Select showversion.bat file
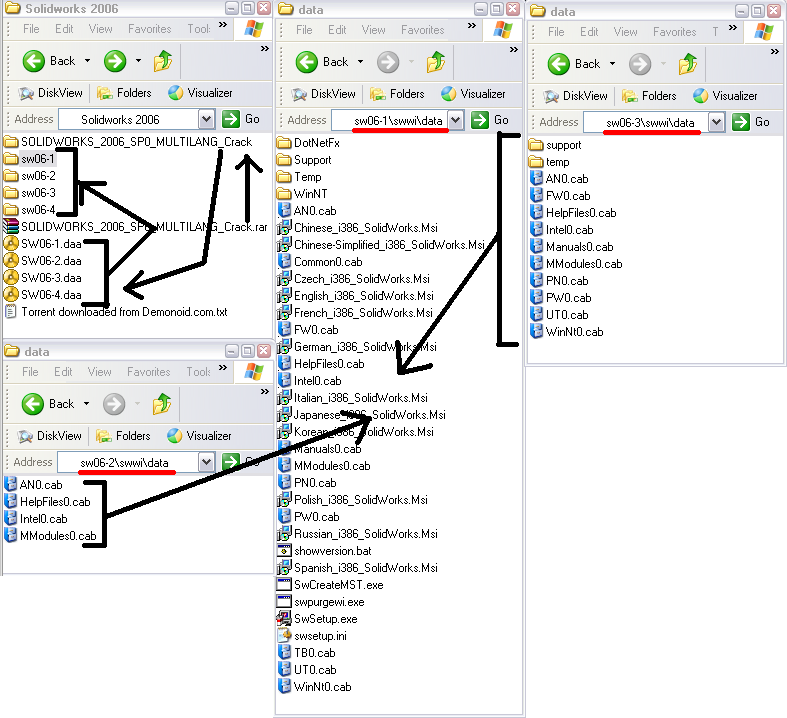This screenshot has height=718, width=787. tap(332, 551)
